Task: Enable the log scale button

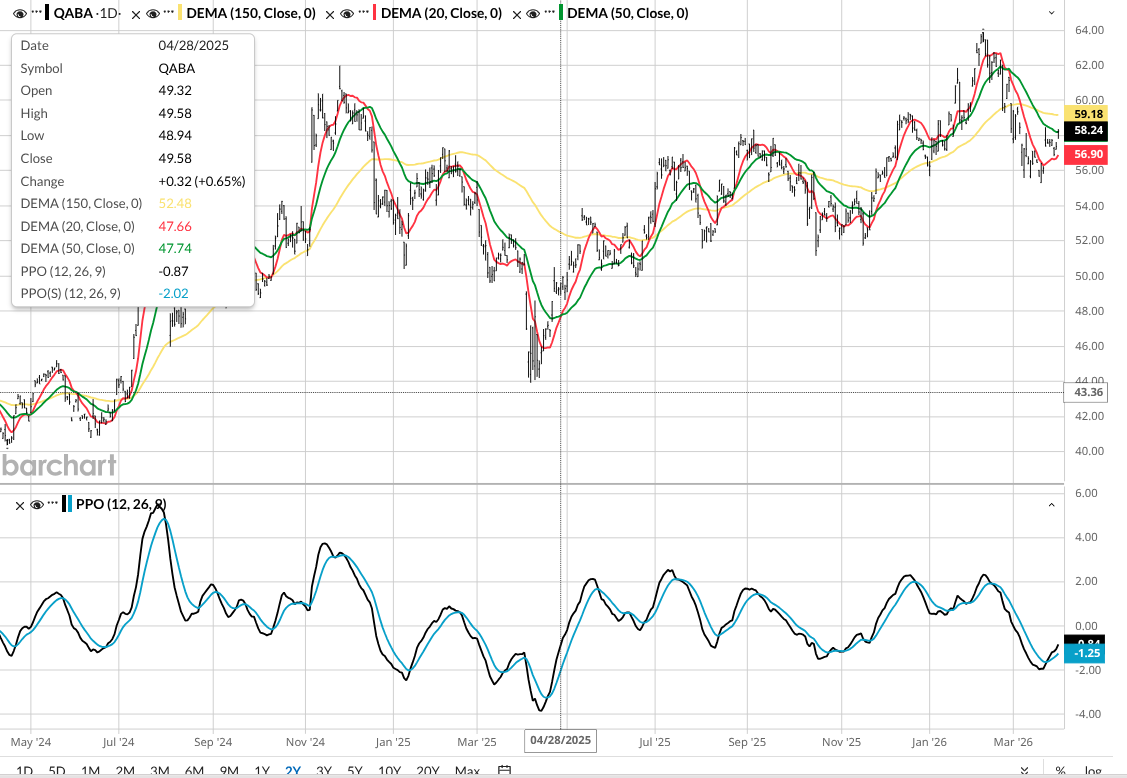Action: [1093, 770]
